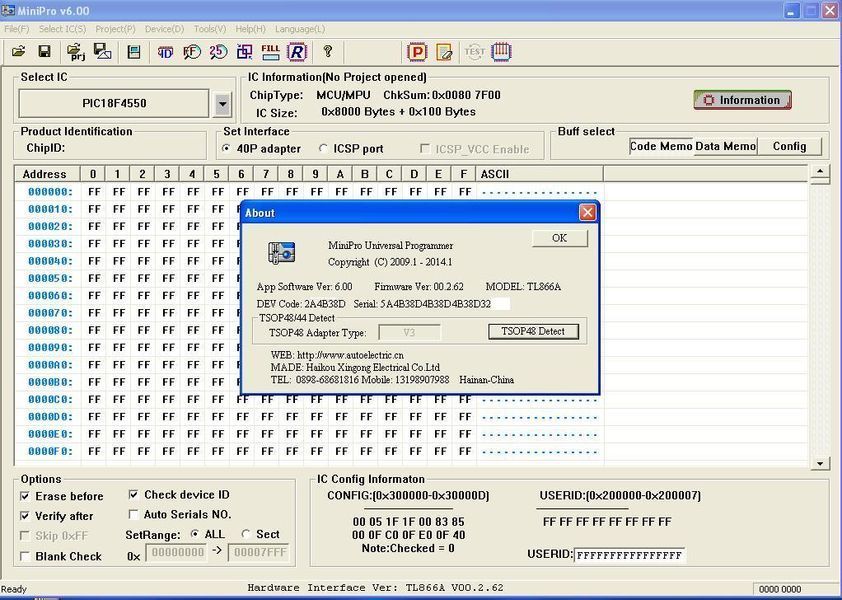This screenshot has width=842, height=600.
Task: Click the Address column header
Action: tap(47, 174)
